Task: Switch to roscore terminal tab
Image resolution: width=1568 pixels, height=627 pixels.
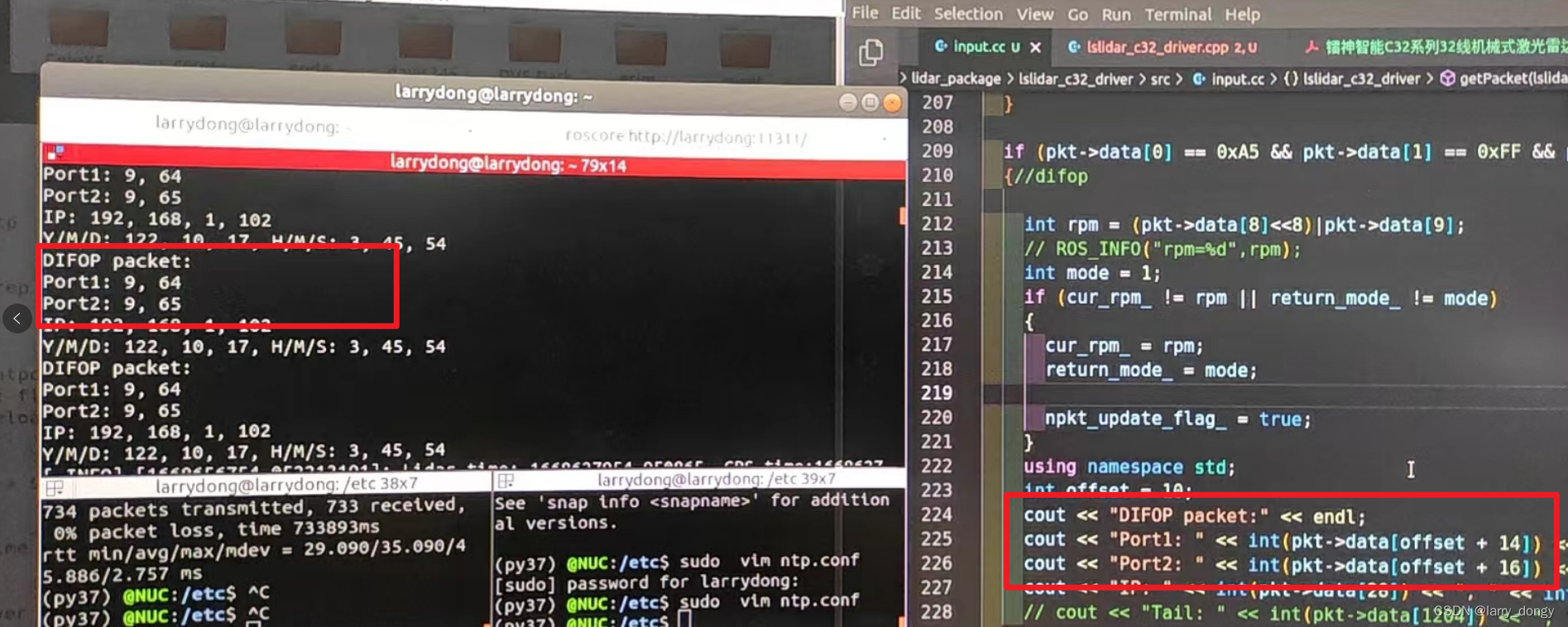Action: click(686, 136)
